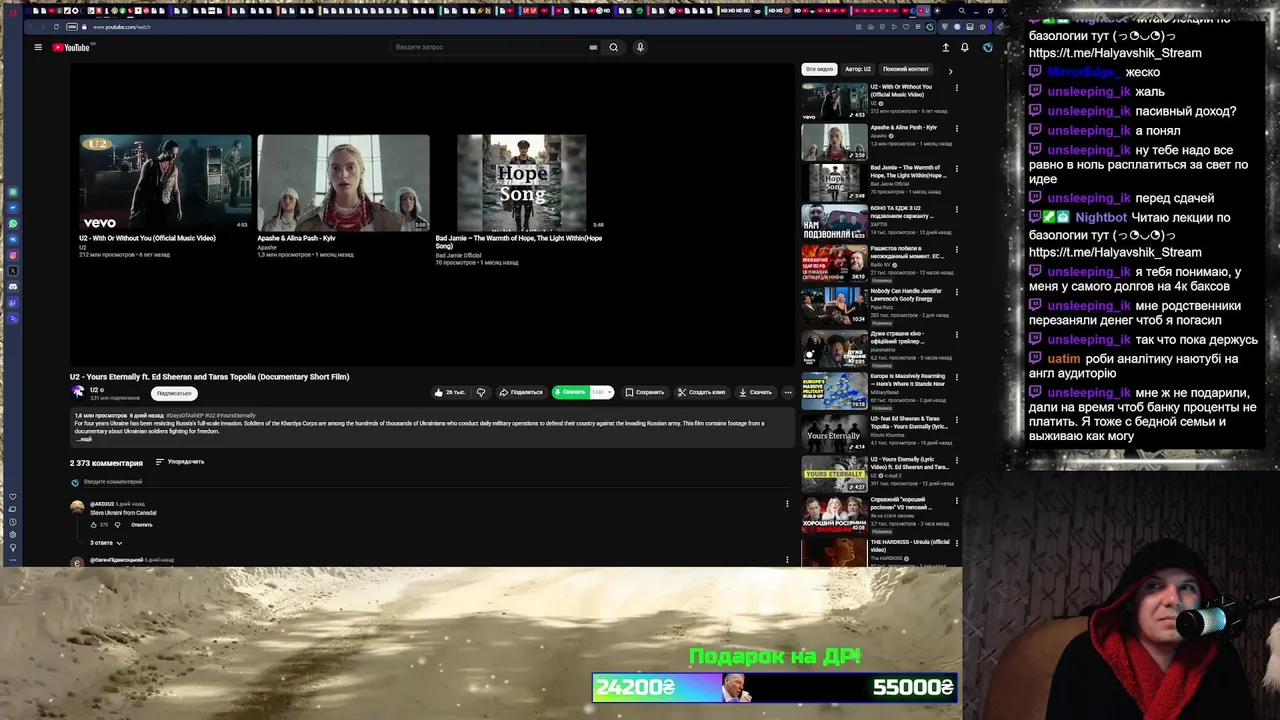Open end-screen "Apashe & Alina Pash - Kyiv" suggestion
The height and width of the screenshot is (720, 1280).
coord(343,183)
